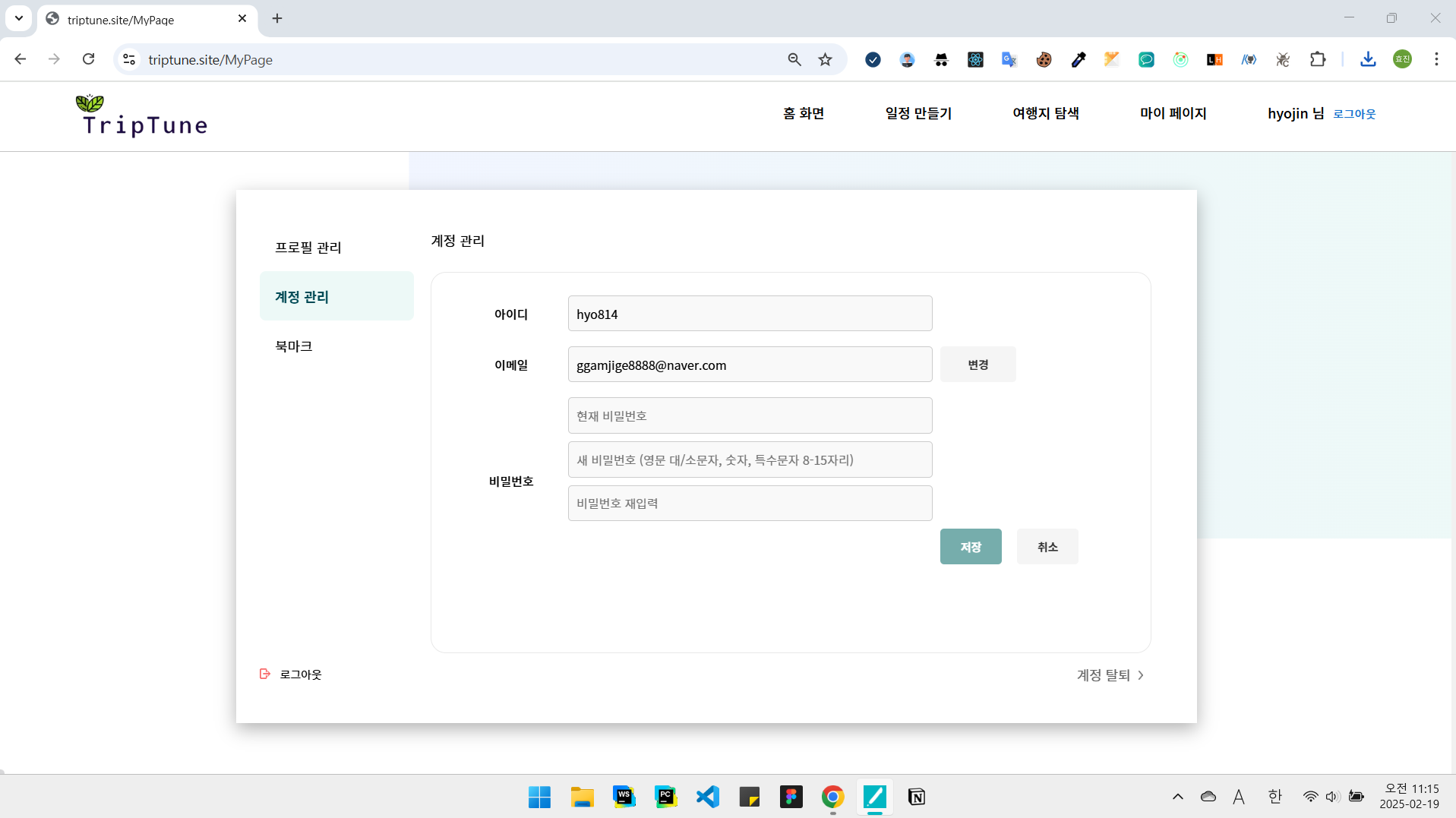The image size is (1456, 818).
Task: Select 북마크 in the sidebar menu
Action: [x=294, y=346]
